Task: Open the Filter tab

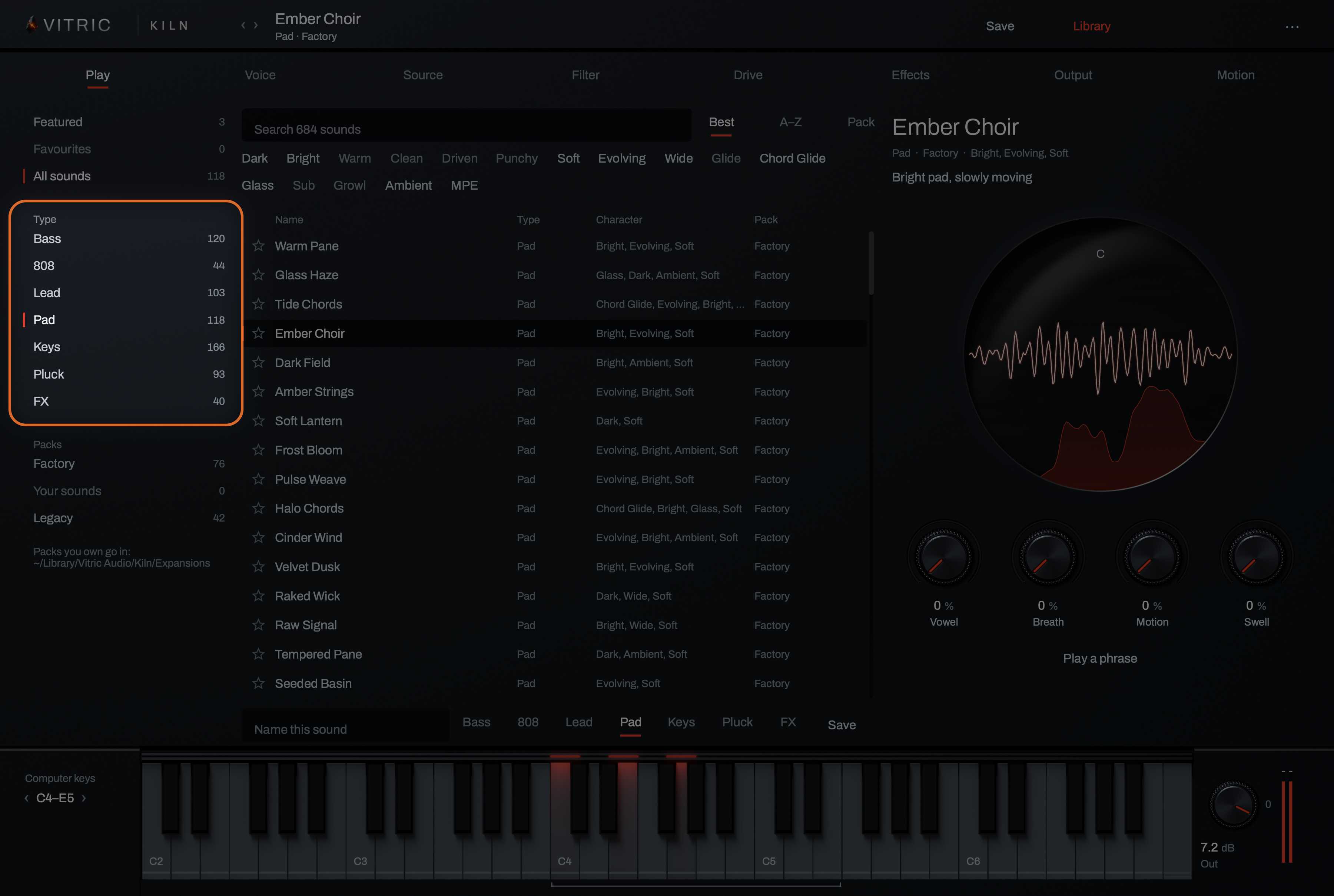Action: [x=585, y=75]
